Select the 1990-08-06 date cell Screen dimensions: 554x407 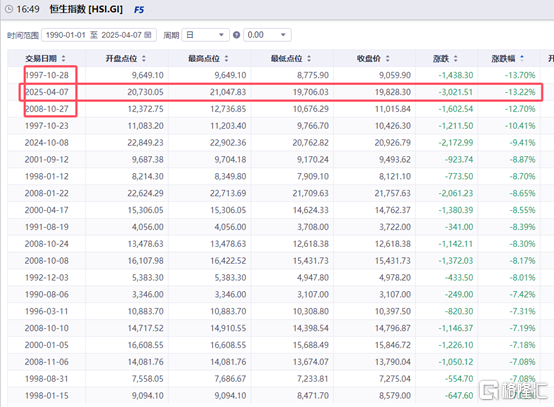tap(47, 294)
